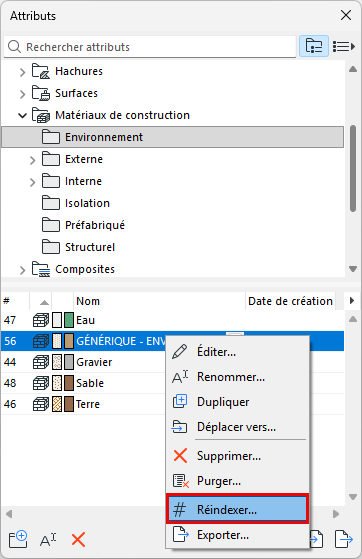362x559 pixels.
Task: Expand the Surfaces folder
Action: point(22,94)
